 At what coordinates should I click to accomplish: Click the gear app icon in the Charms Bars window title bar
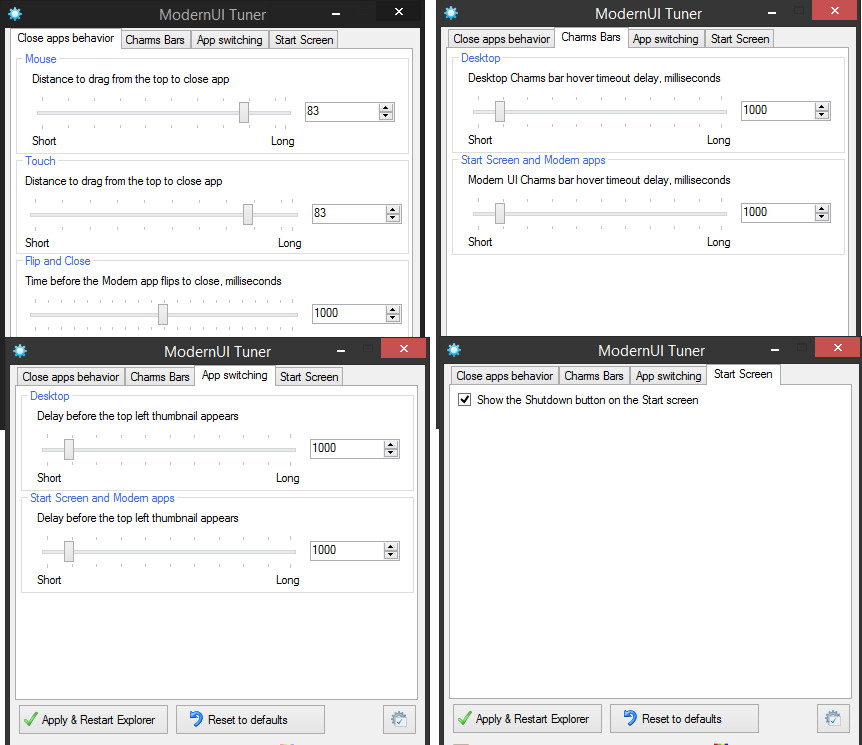pos(451,13)
